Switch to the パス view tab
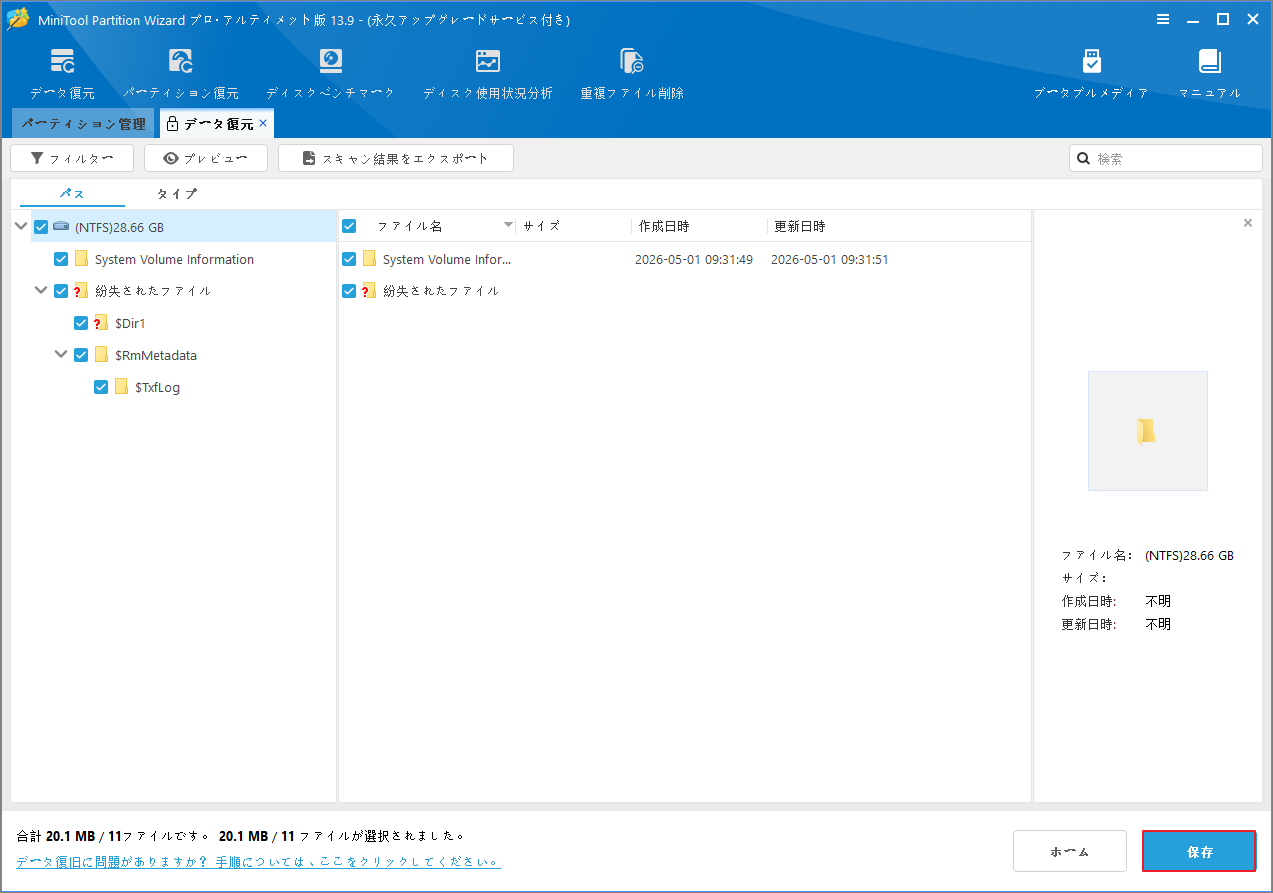This screenshot has width=1273, height=893. (72, 194)
